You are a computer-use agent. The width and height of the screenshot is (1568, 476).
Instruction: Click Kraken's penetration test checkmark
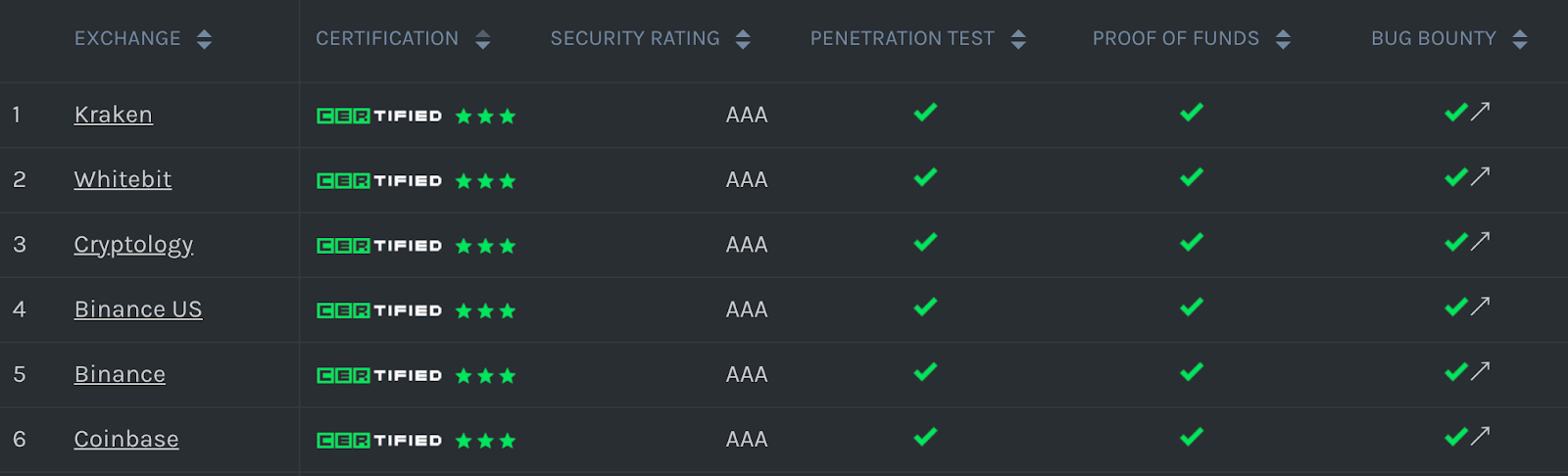925,113
